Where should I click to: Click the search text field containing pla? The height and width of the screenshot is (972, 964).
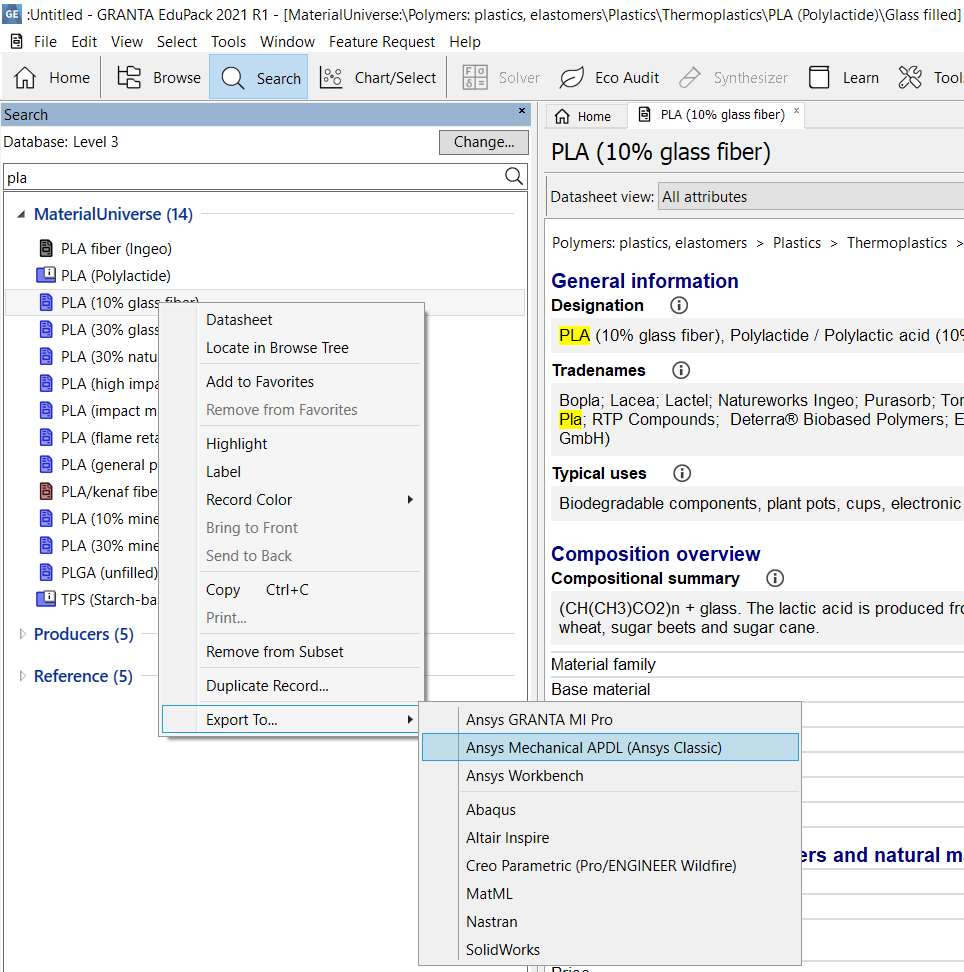pos(250,178)
